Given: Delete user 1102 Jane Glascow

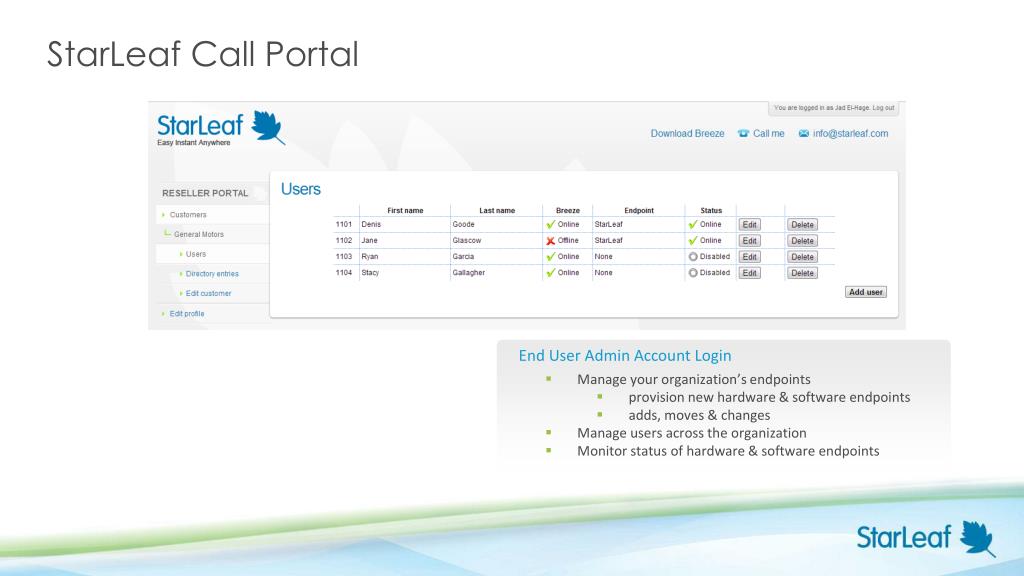Looking at the screenshot, I should pos(802,241).
